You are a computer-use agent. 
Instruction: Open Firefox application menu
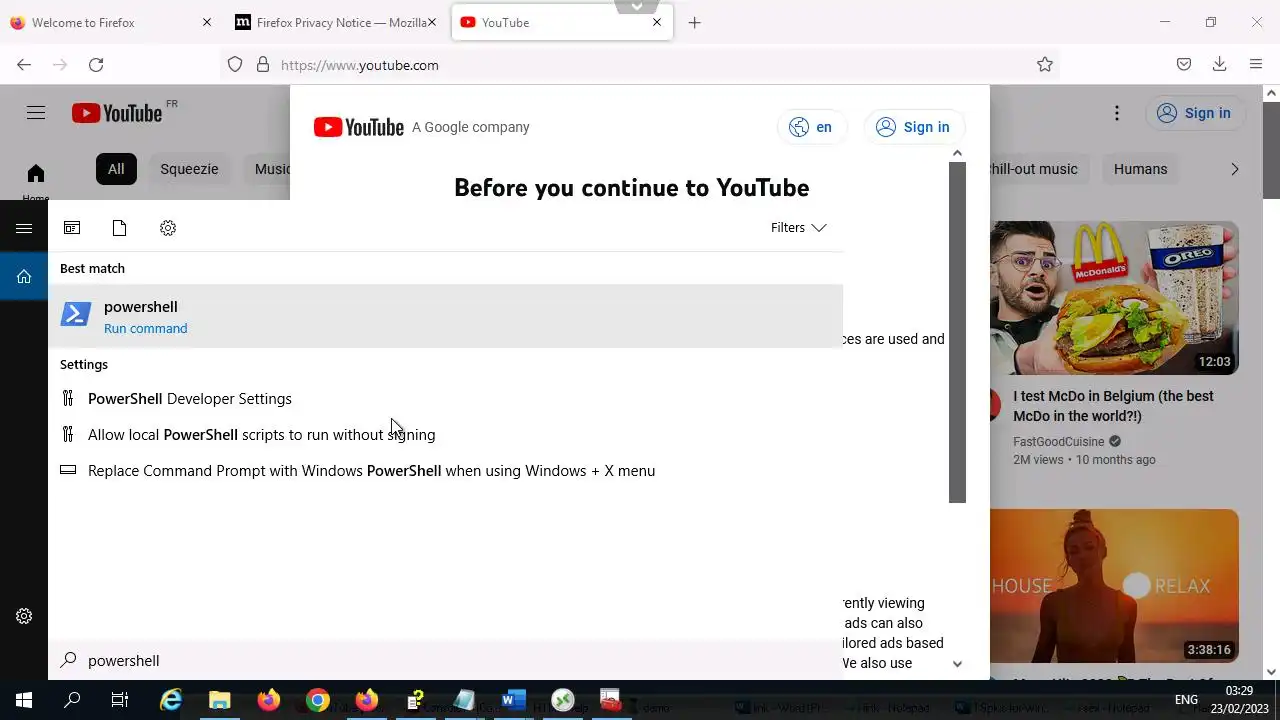1256,64
